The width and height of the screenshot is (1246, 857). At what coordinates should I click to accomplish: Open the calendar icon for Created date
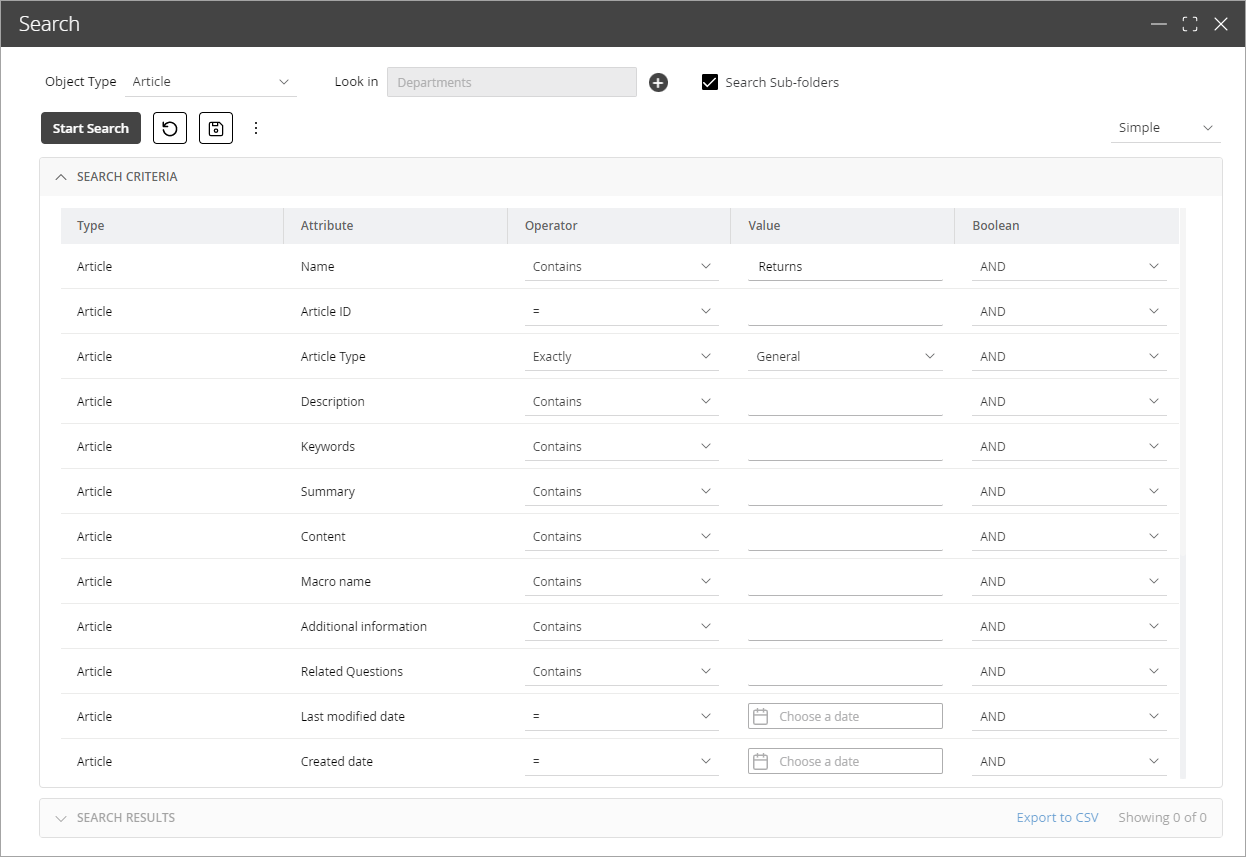761,761
